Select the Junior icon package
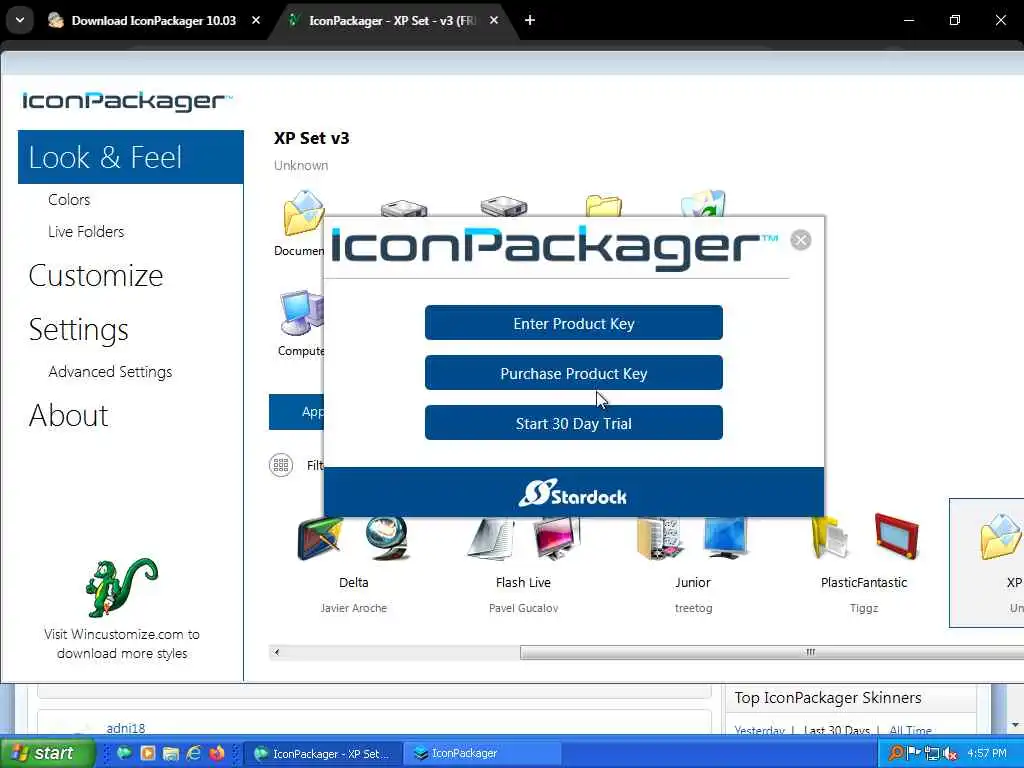Viewport: 1024px width, 768px height. pyautogui.click(x=693, y=566)
